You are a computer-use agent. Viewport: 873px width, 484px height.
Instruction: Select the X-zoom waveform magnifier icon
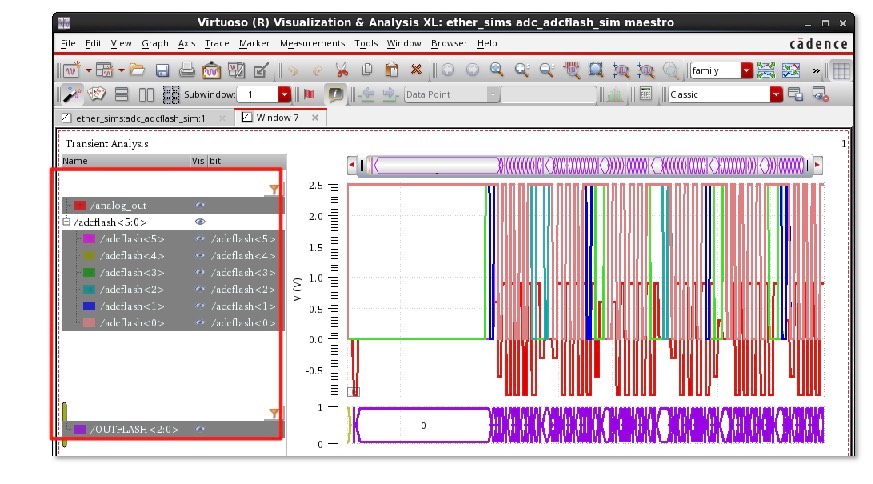pyautogui.click(x=621, y=71)
